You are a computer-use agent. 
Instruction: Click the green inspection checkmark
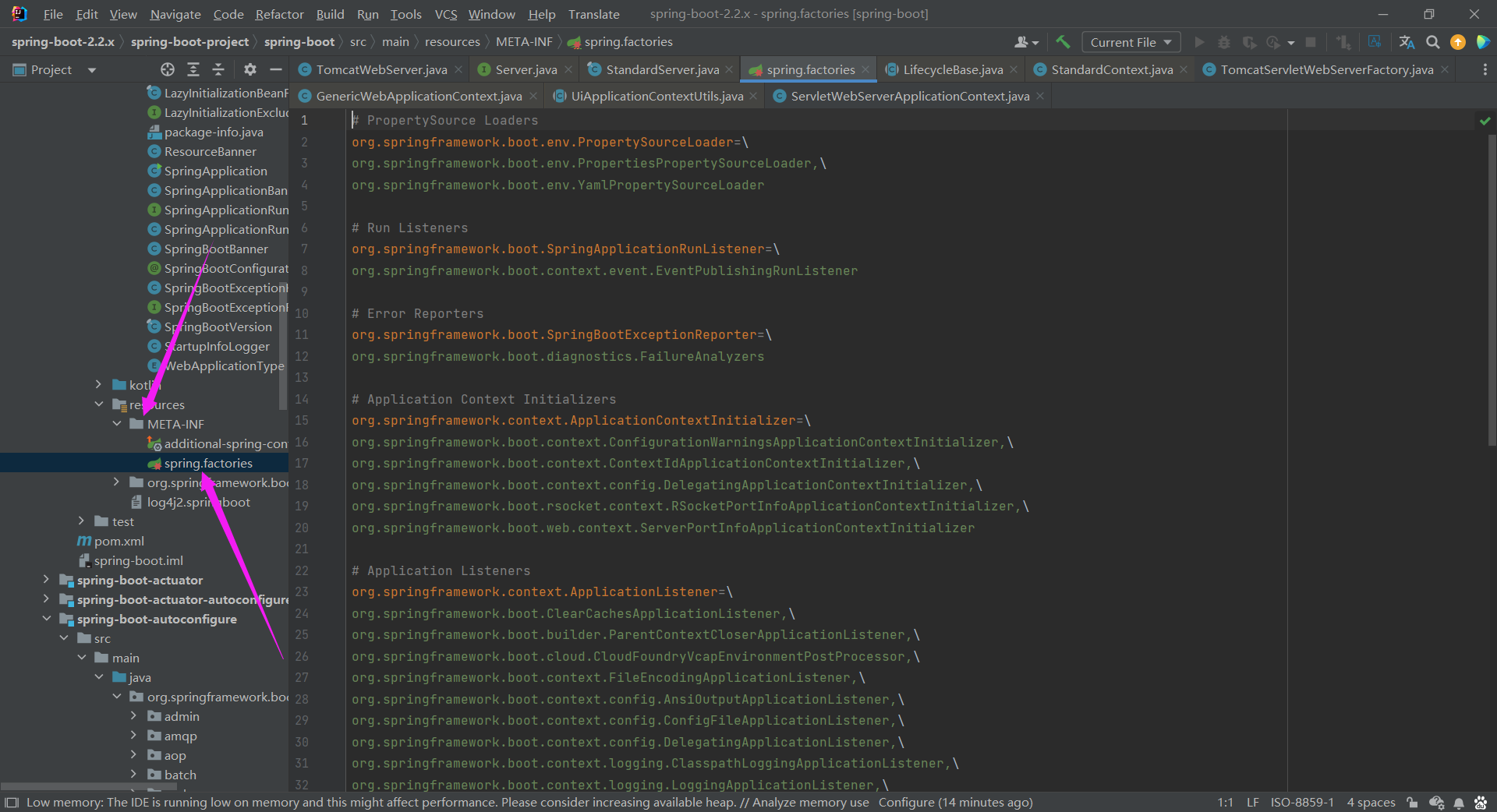click(x=1485, y=121)
